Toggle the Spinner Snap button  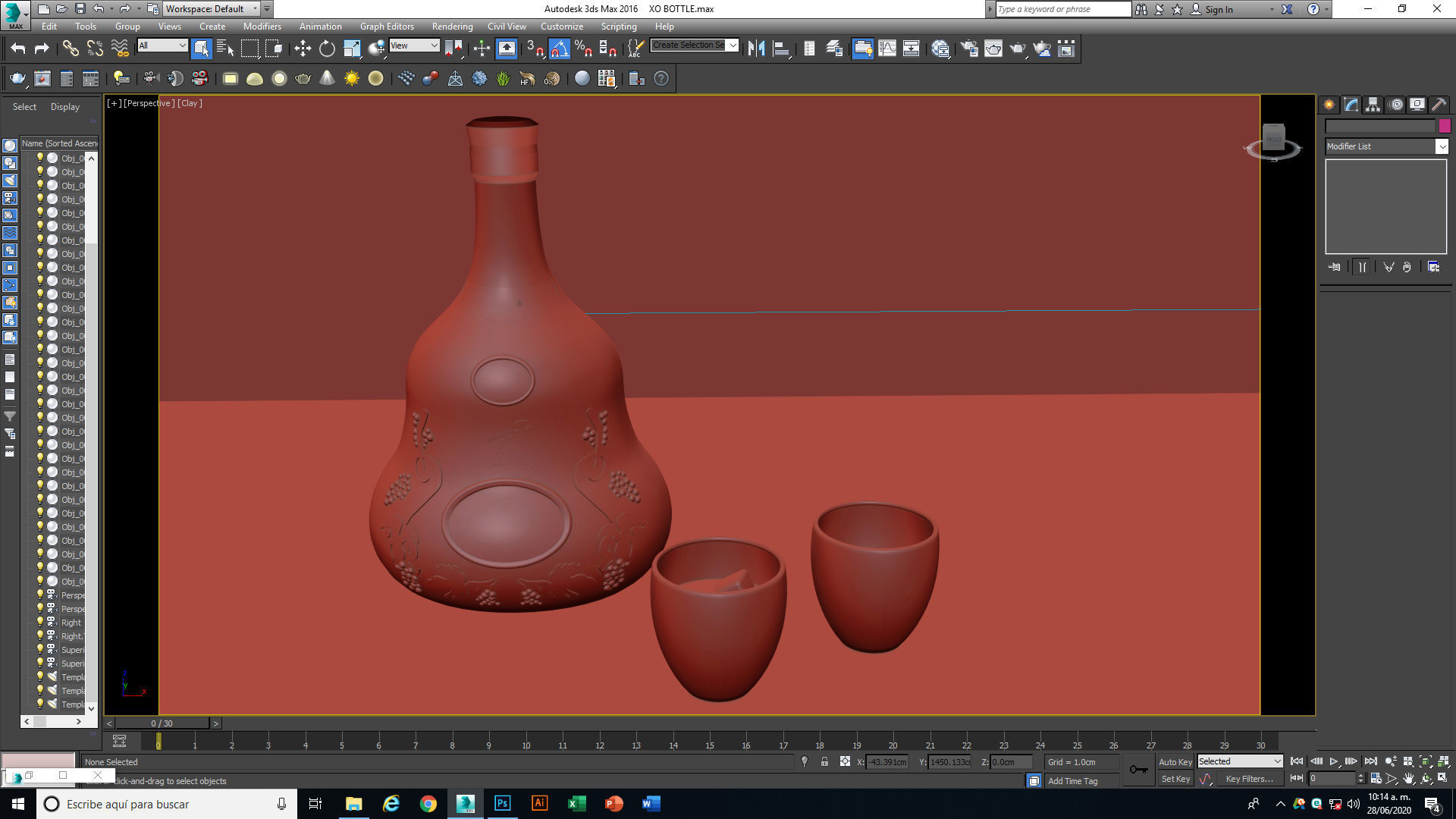tap(607, 49)
